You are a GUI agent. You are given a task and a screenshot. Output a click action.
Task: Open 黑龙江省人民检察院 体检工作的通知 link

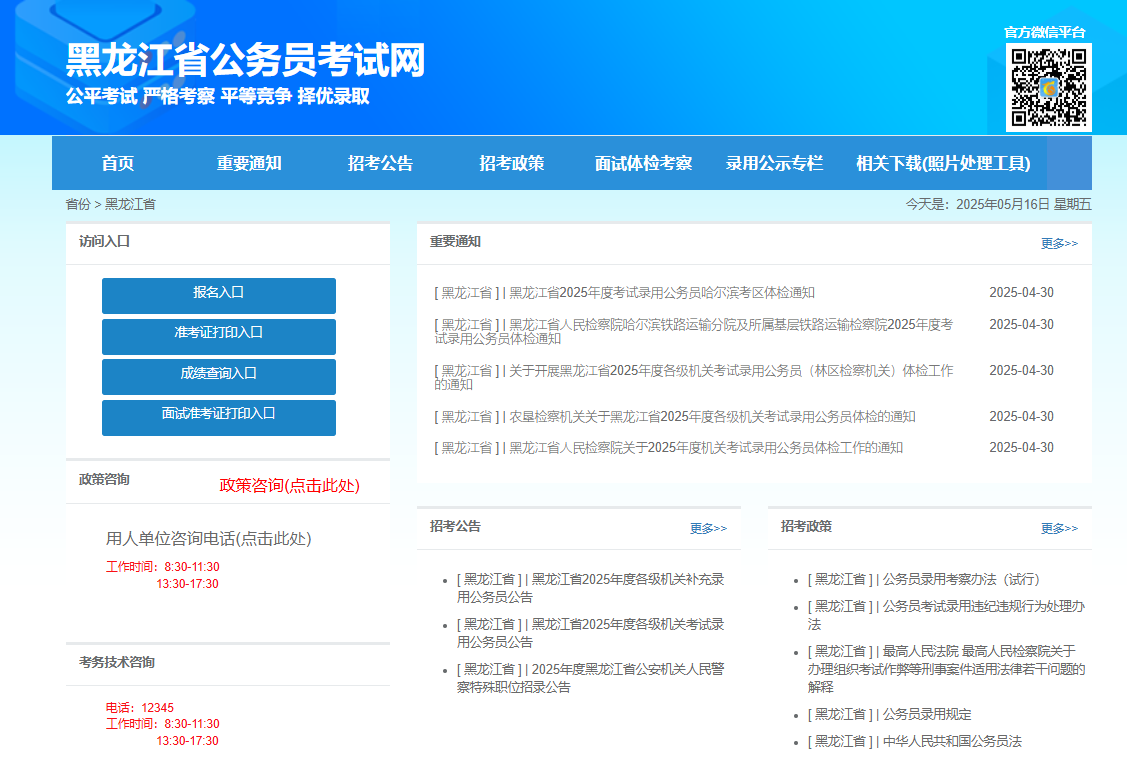[x=668, y=448]
